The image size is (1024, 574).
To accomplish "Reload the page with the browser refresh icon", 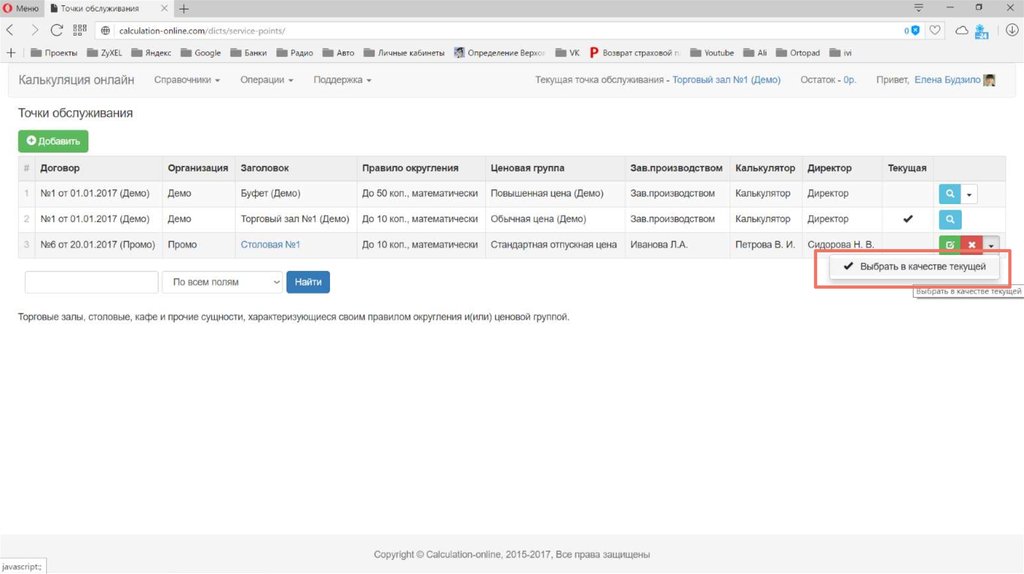I will tap(58, 31).
